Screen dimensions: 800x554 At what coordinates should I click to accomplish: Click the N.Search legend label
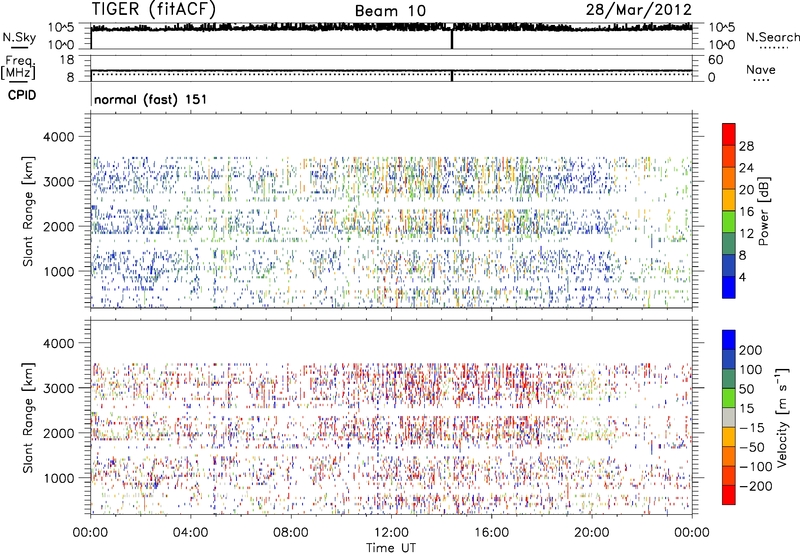point(772,37)
